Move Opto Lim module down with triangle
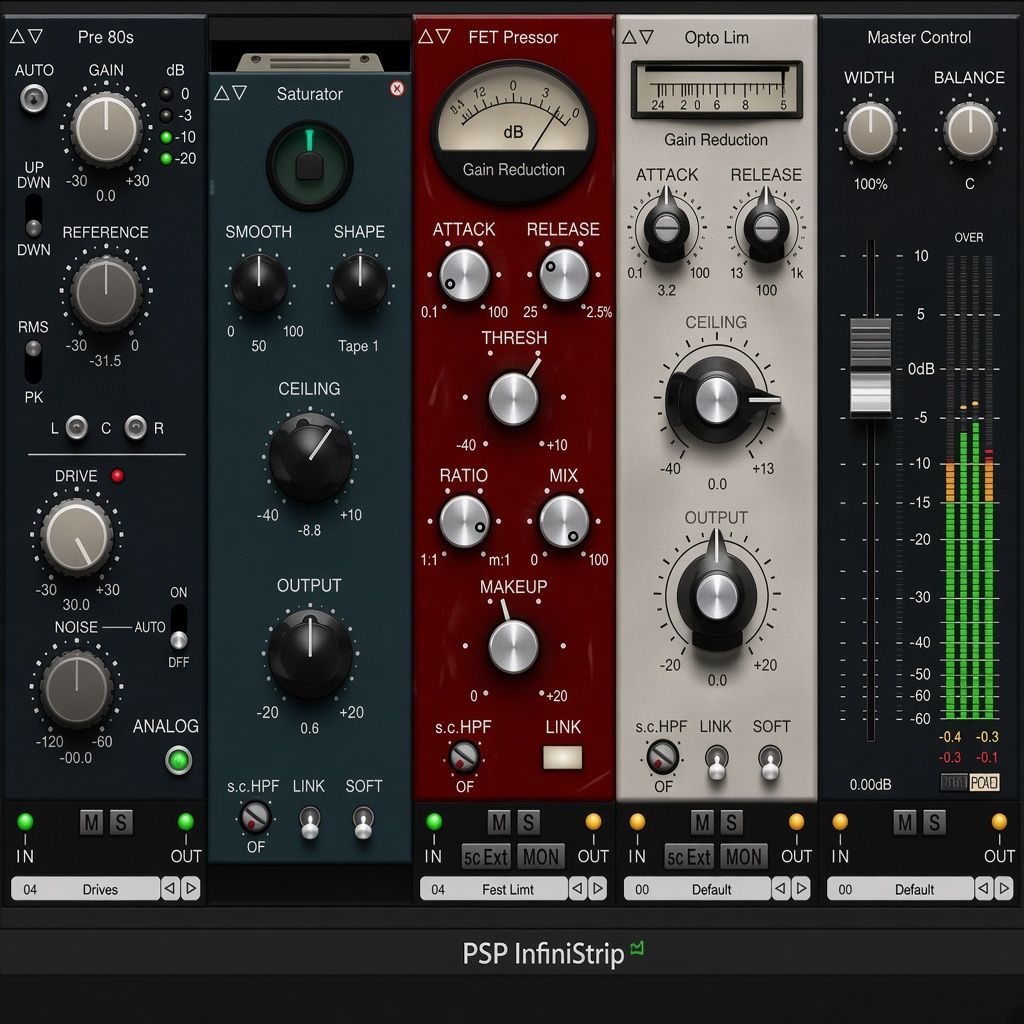Viewport: 1024px width, 1024px height. pos(647,37)
